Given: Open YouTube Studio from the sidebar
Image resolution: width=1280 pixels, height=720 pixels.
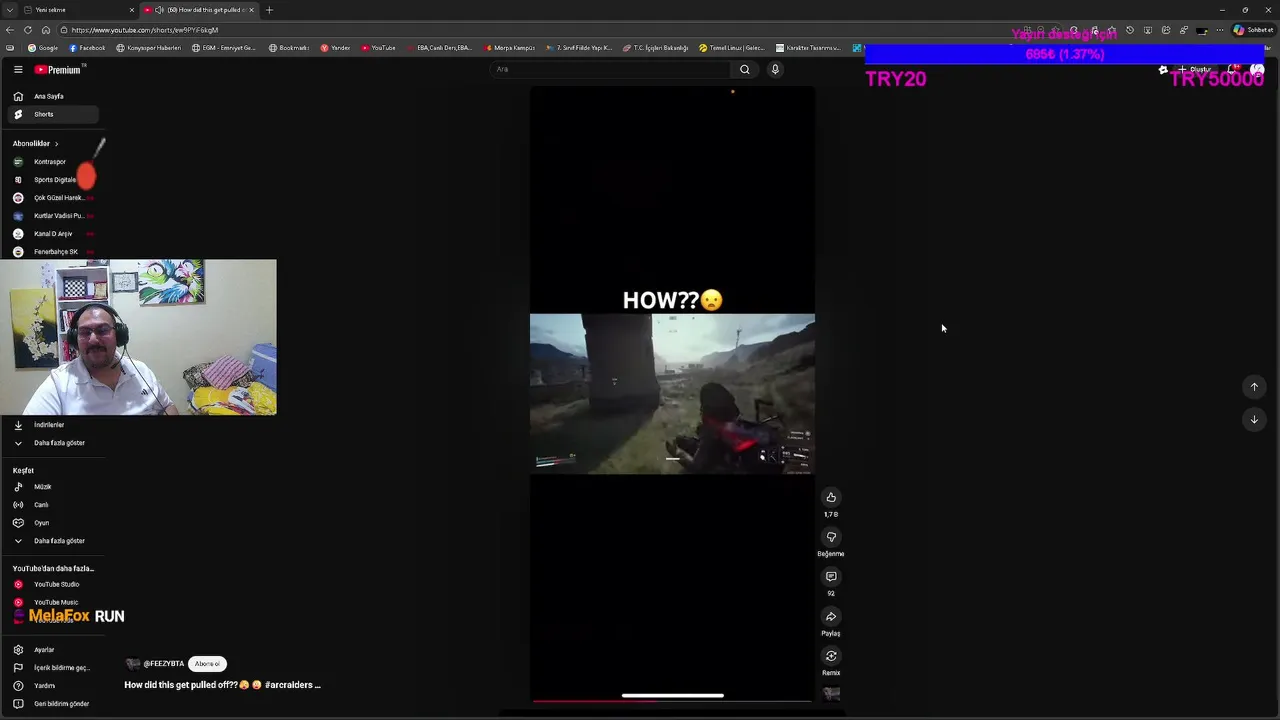Looking at the screenshot, I should click(55, 584).
